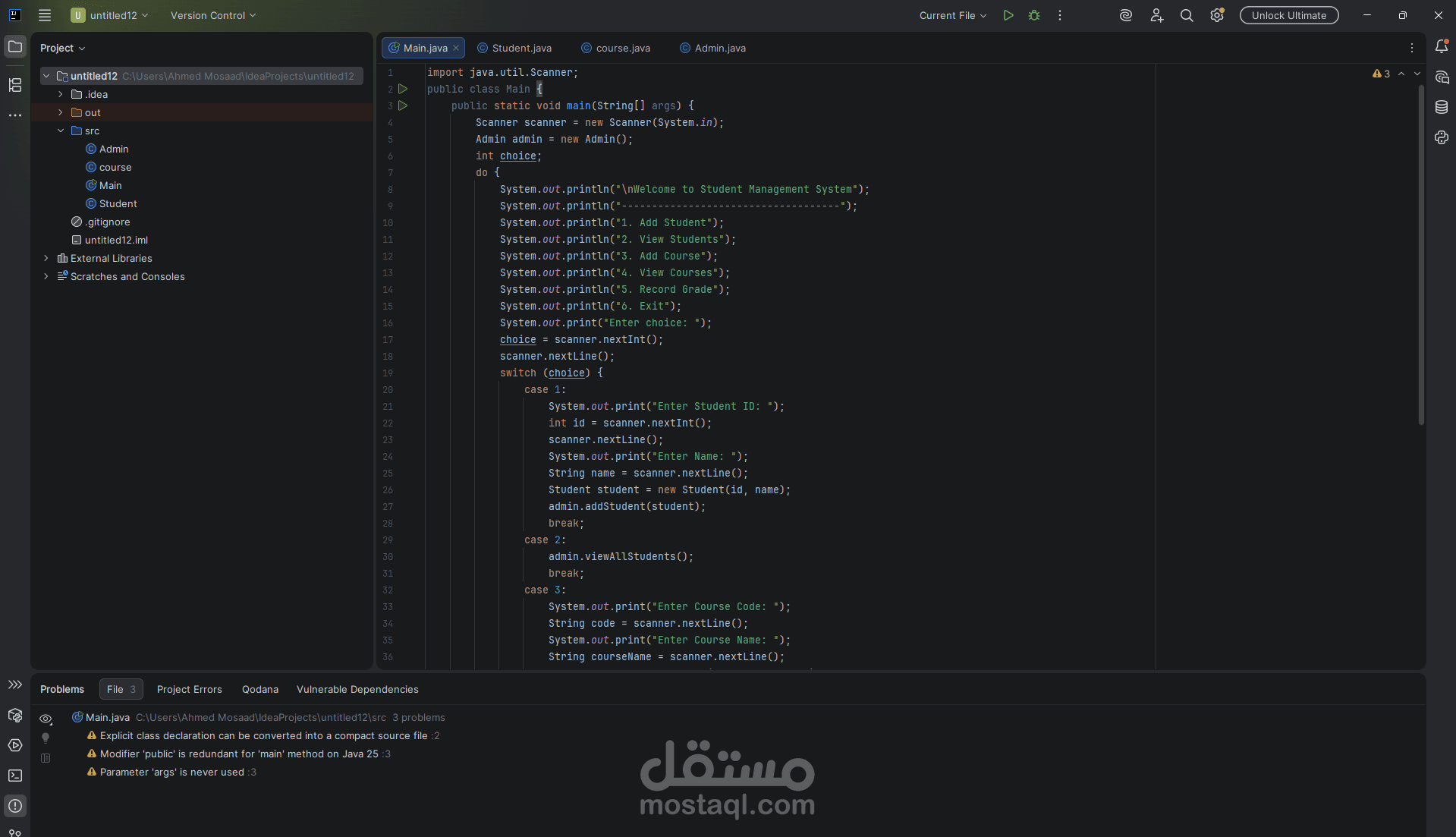Open the Database tool window

(x=1441, y=107)
